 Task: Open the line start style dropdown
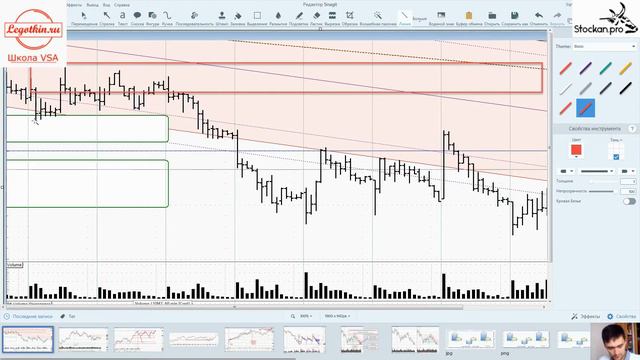566,171
